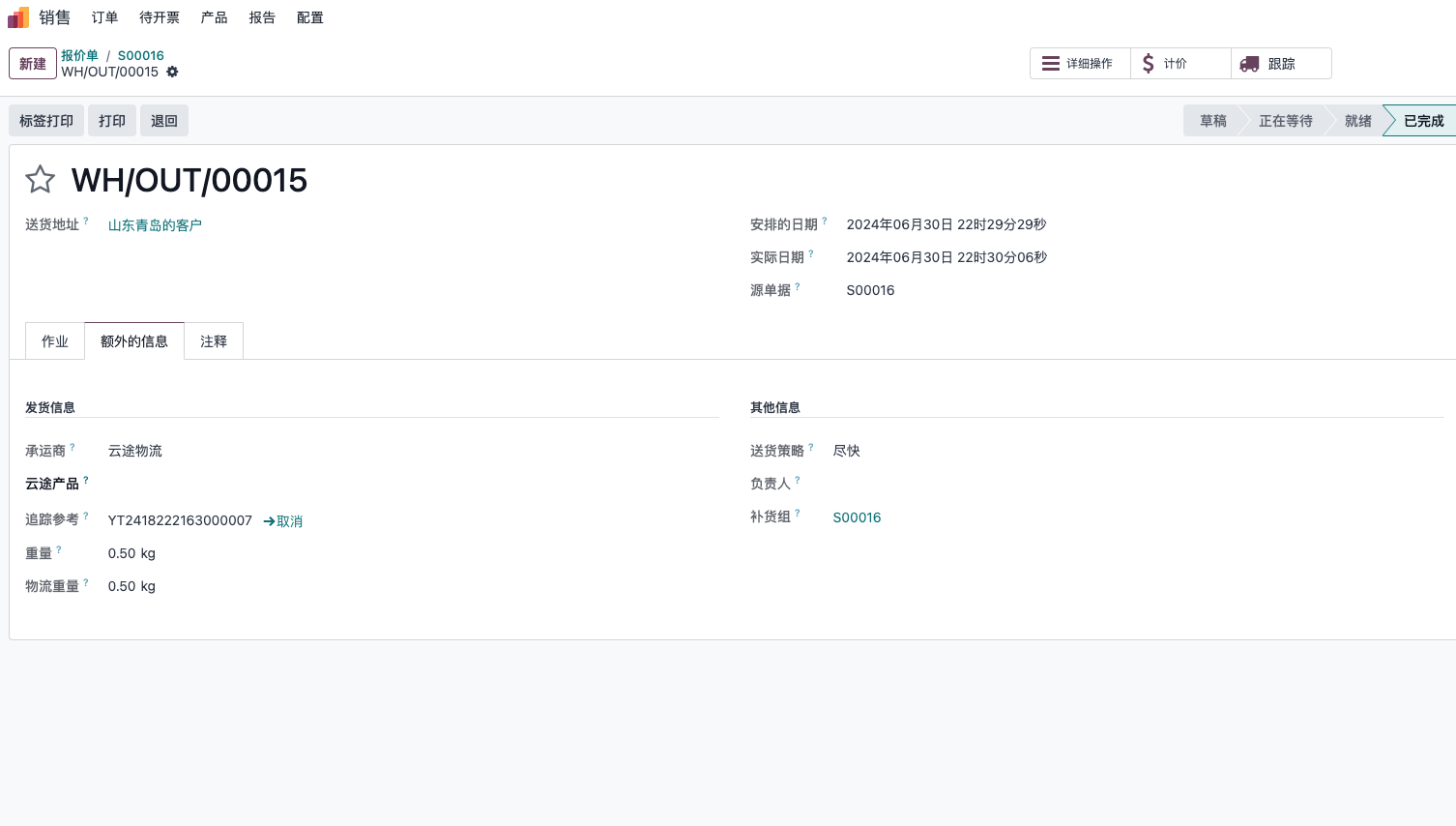
Task: Click the 送货策略 value 尽快
Action: (x=847, y=451)
